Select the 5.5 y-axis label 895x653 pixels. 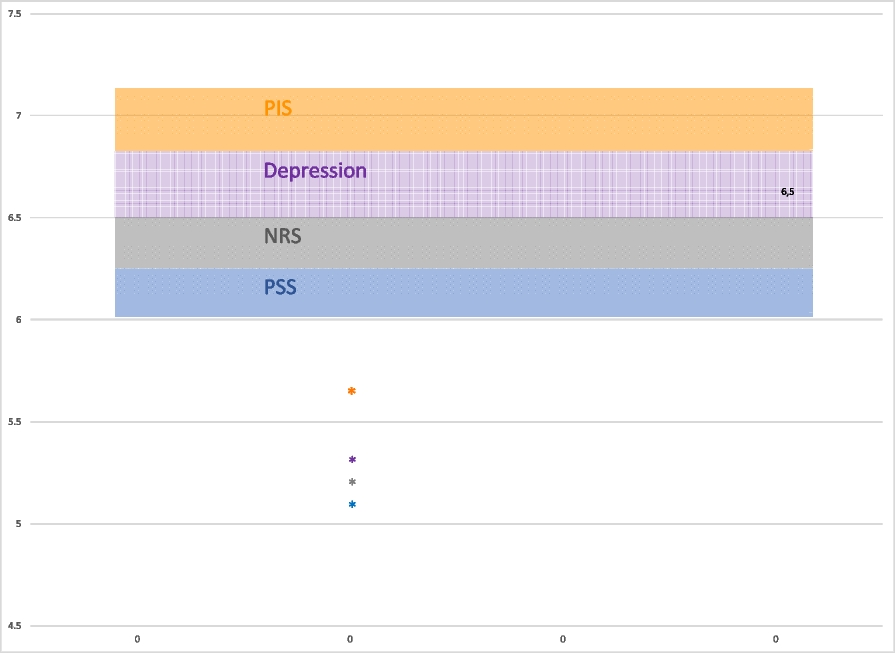point(14,422)
